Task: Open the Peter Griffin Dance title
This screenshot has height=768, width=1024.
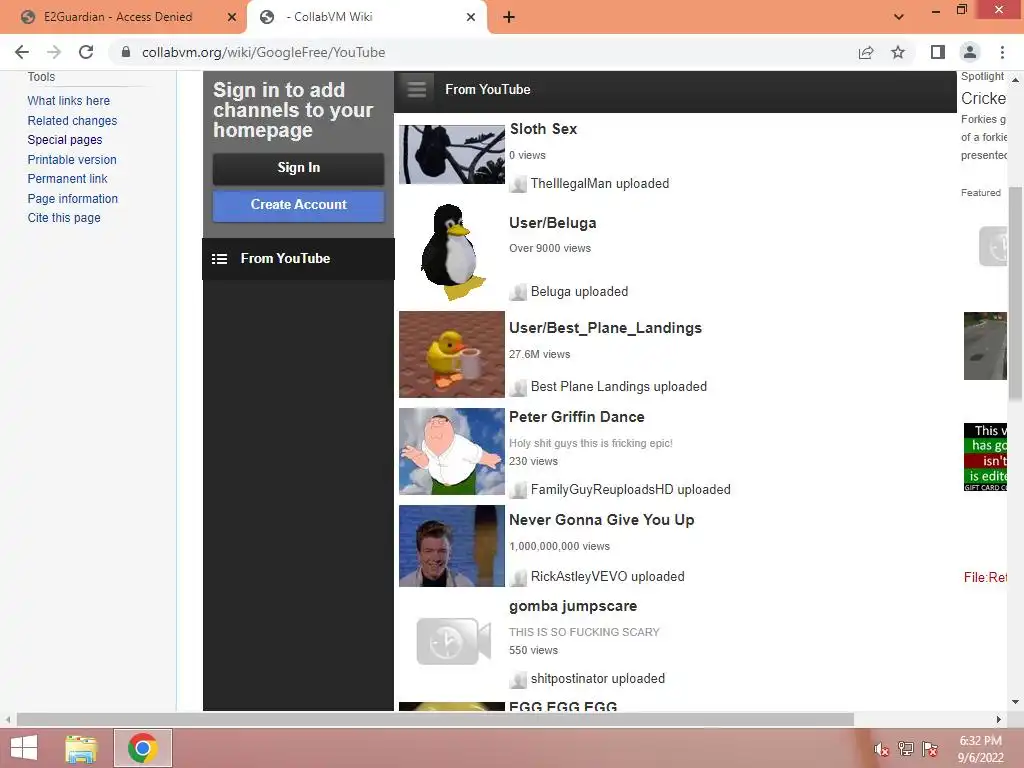Action: tap(577, 417)
